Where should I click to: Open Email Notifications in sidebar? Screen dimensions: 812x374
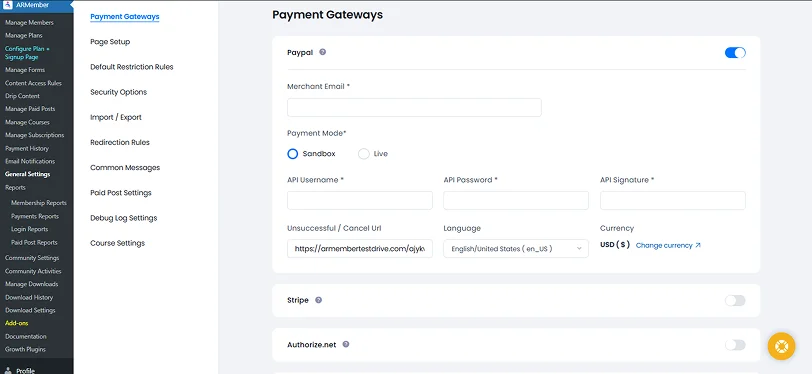coord(30,162)
